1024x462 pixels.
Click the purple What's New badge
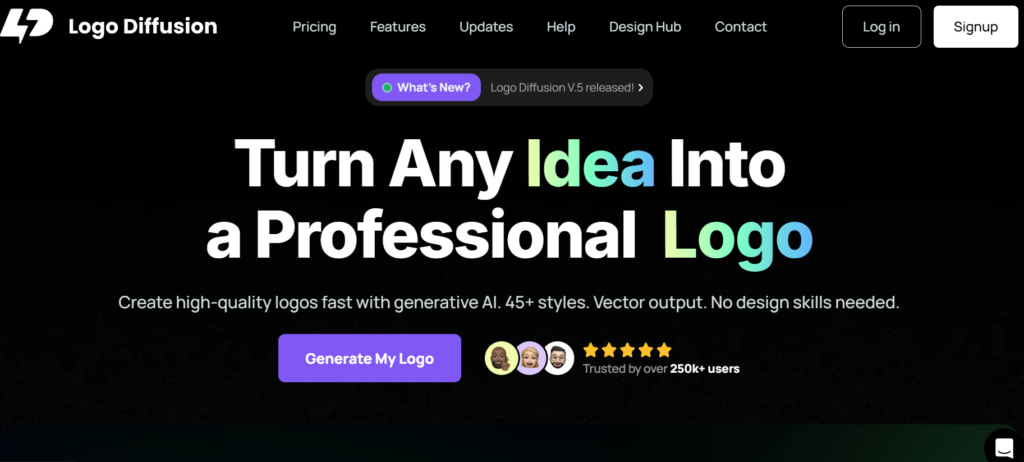coord(427,88)
